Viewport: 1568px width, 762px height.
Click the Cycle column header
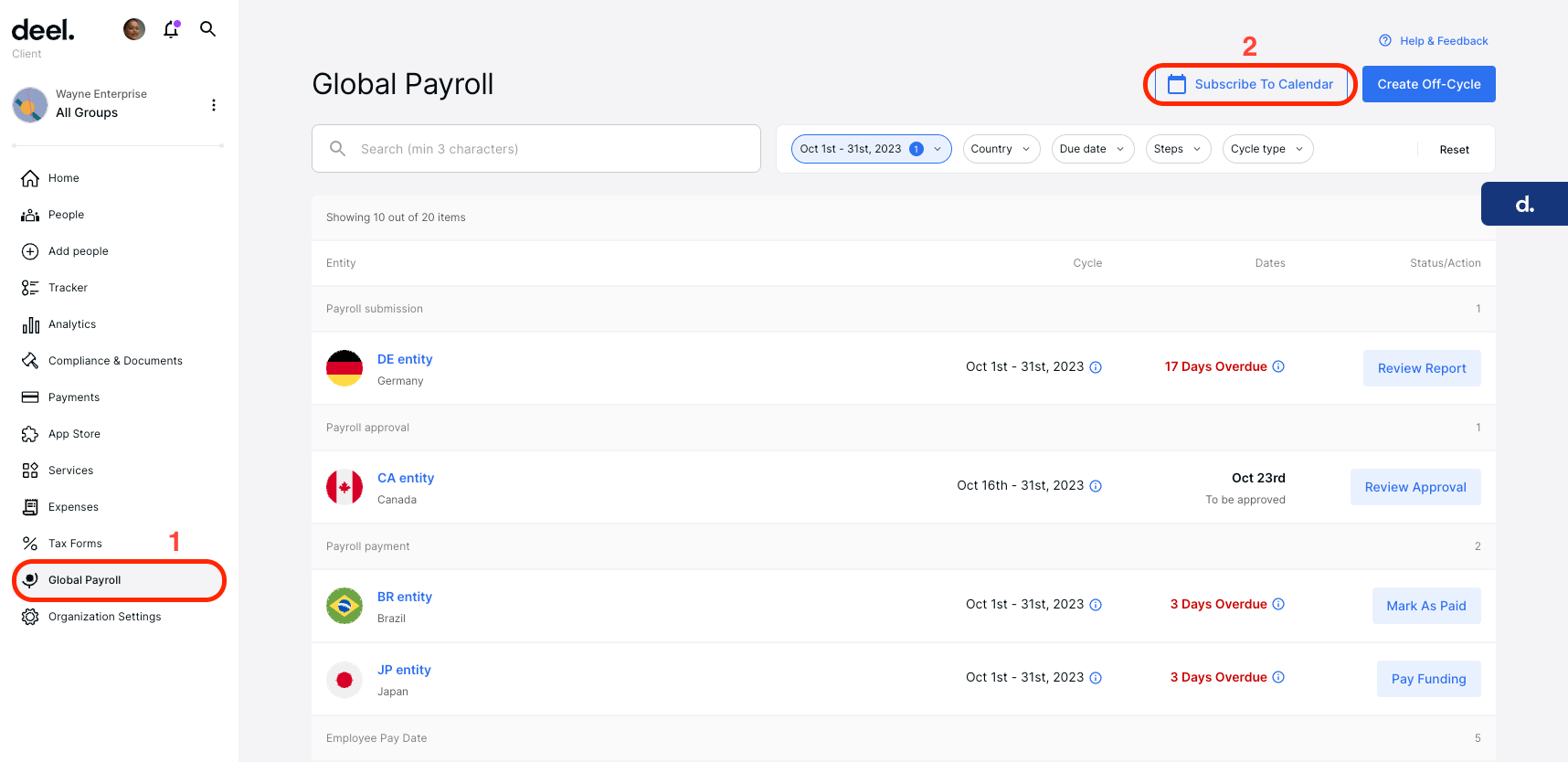pyautogui.click(x=1087, y=263)
